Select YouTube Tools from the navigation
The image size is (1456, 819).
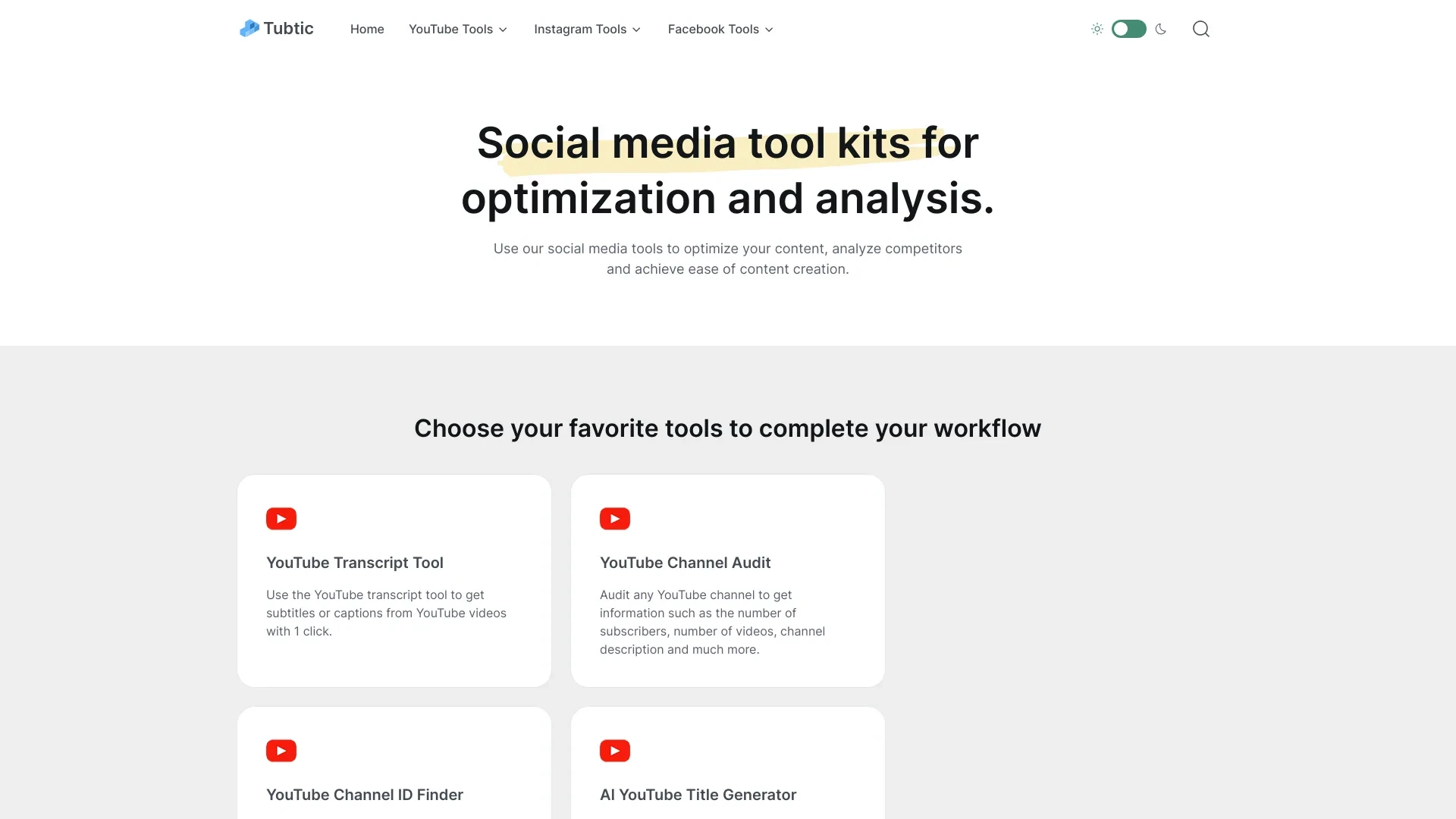click(457, 28)
